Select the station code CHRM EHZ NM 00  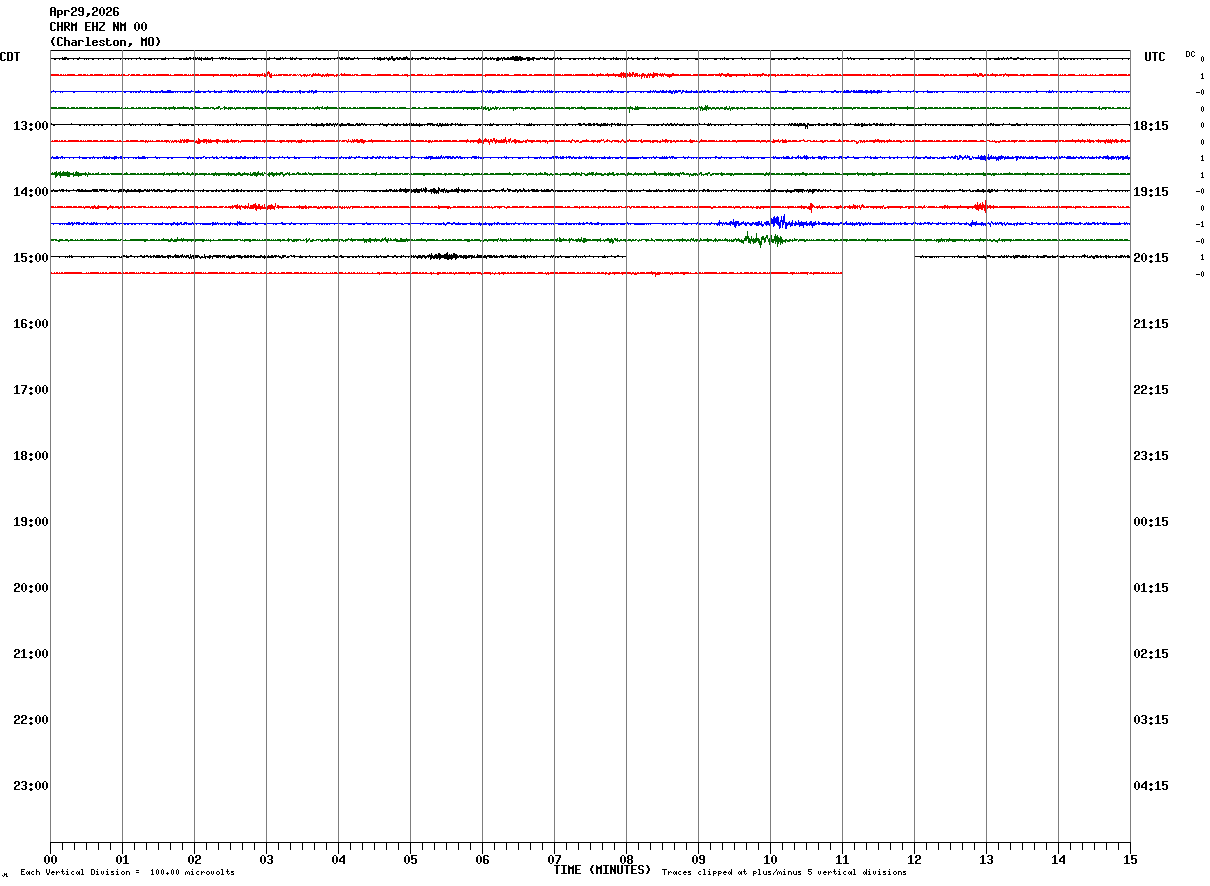98,27
